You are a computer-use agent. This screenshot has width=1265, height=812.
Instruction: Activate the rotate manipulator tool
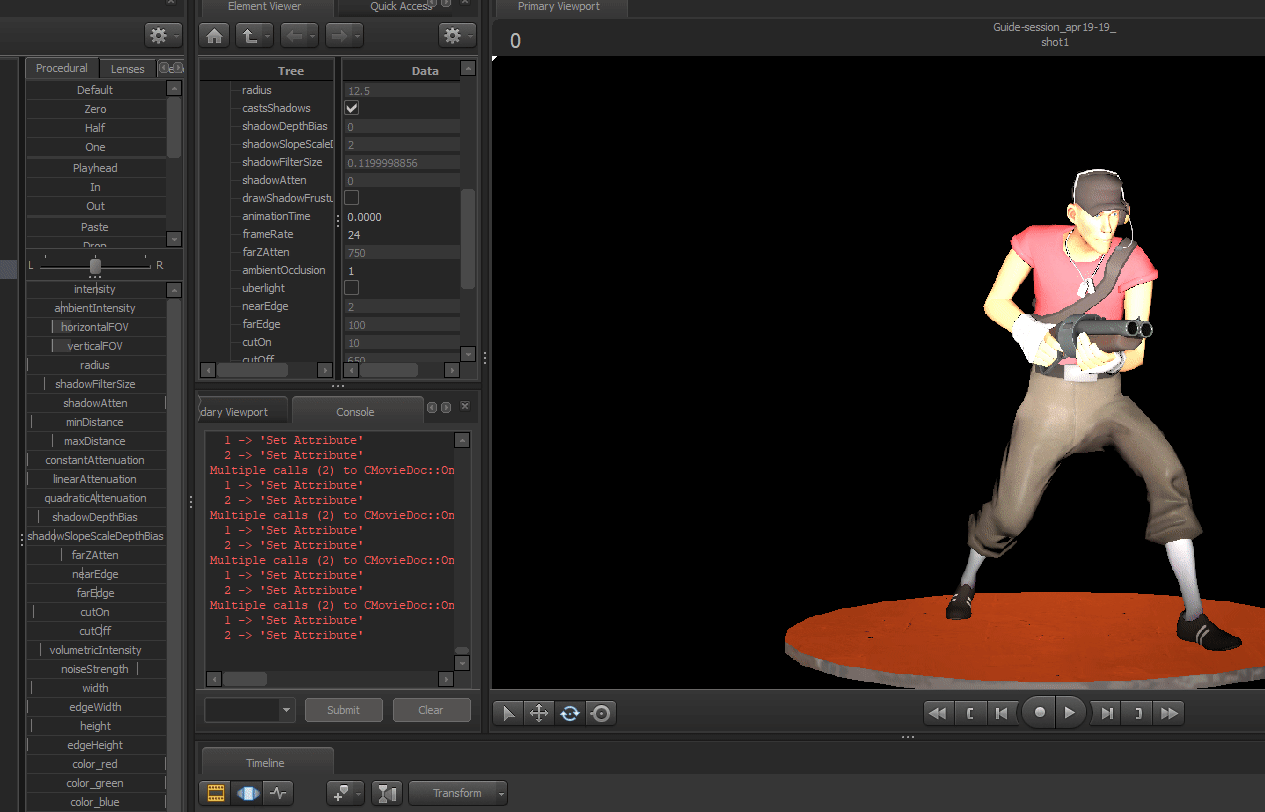pos(570,713)
